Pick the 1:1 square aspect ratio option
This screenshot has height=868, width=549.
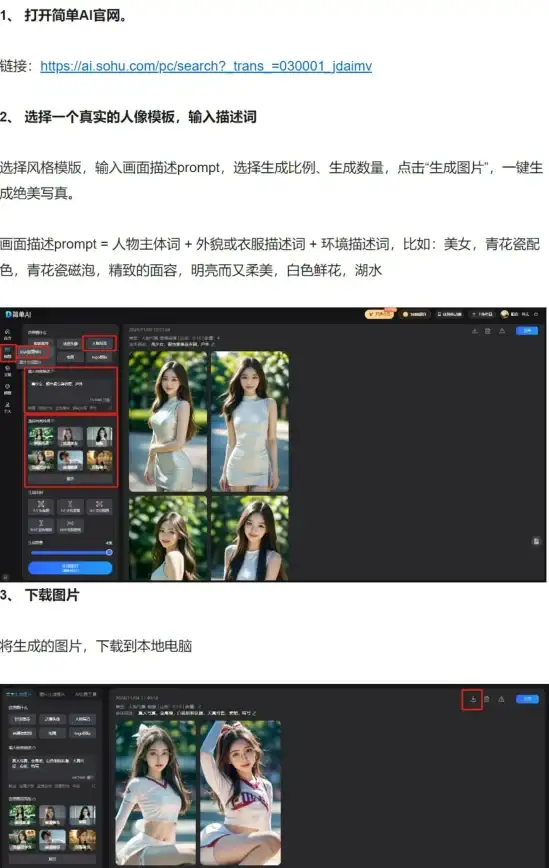tap(41, 507)
